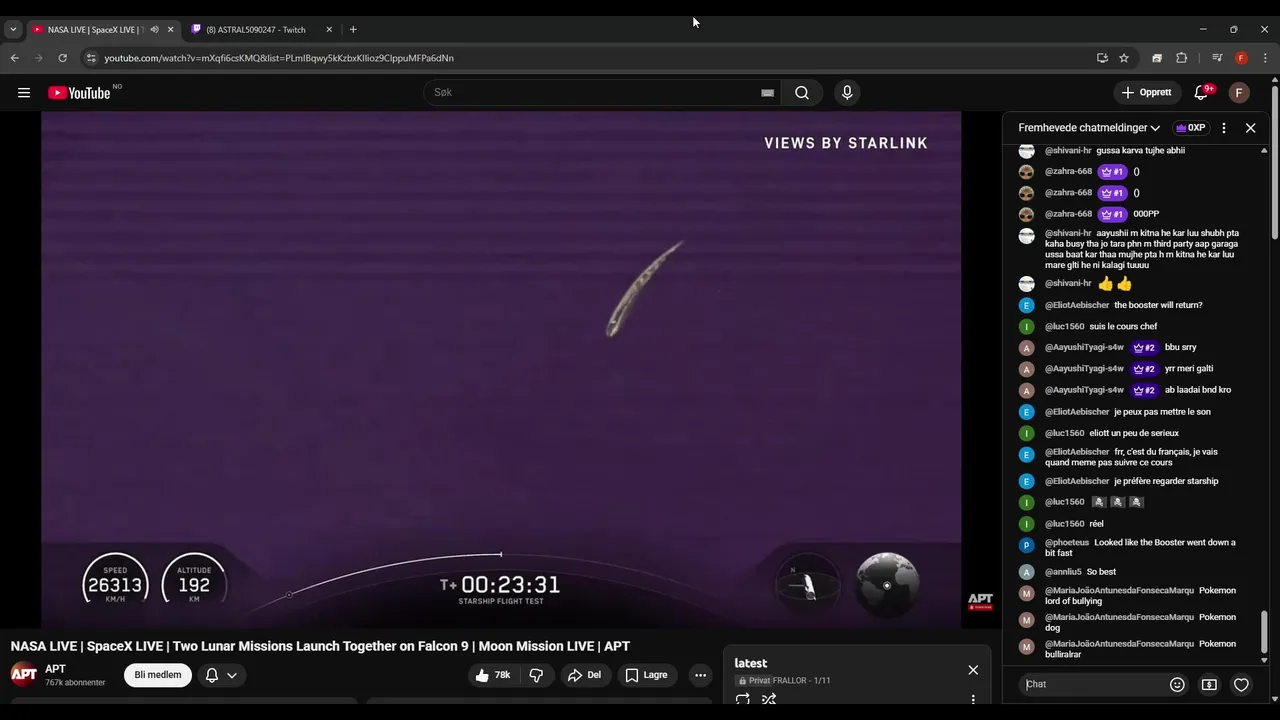Save the video with Lagre button

(x=646, y=675)
